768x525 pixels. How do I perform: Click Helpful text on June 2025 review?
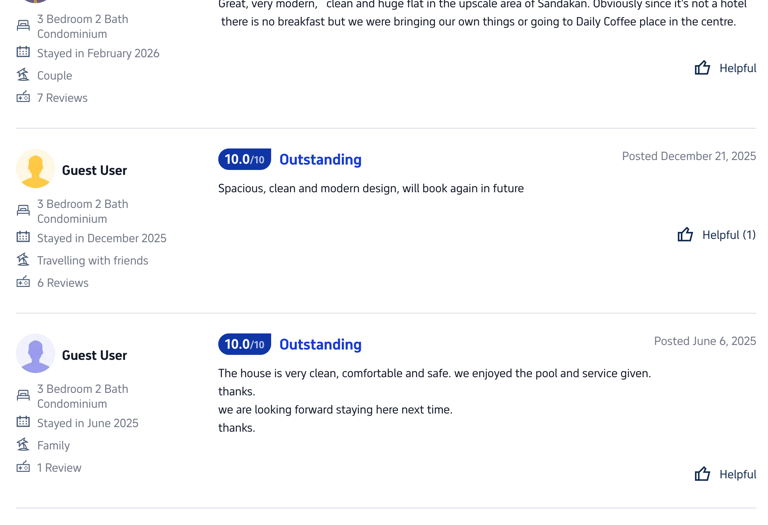click(x=737, y=474)
